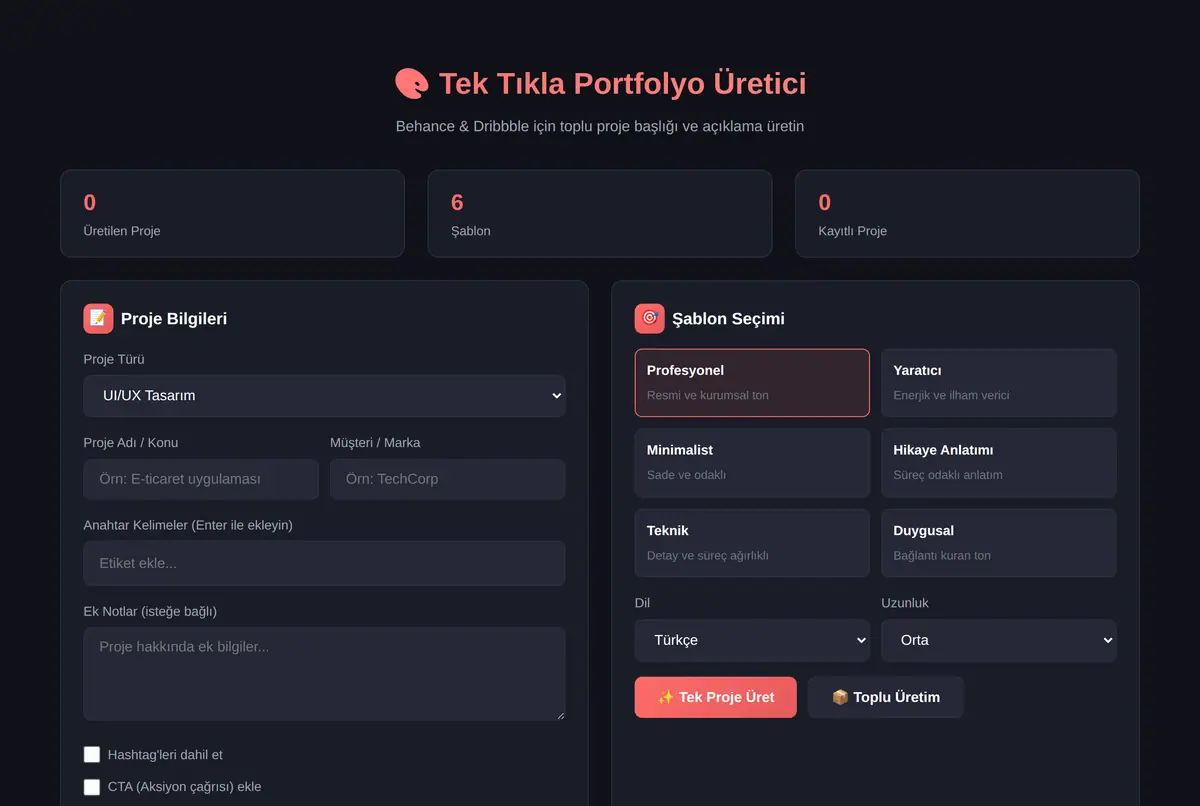The height and width of the screenshot is (806, 1200).
Task: Click the target icon beside Şablon Seçimi
Action: (649, 318)
